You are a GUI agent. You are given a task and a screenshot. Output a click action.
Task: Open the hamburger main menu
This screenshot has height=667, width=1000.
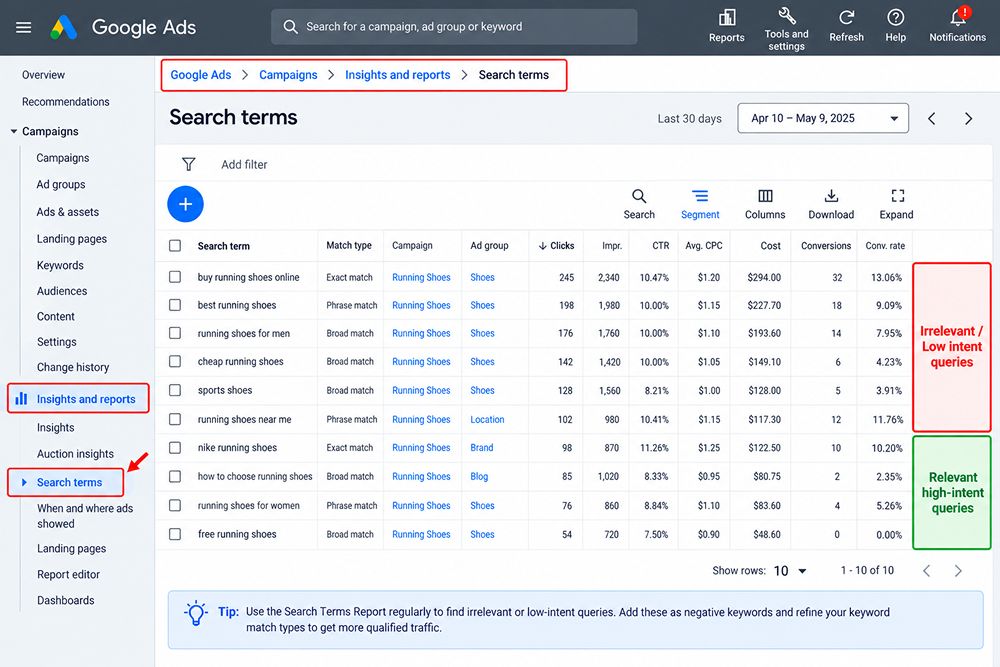pyautogui.click(x=24, y=27)
